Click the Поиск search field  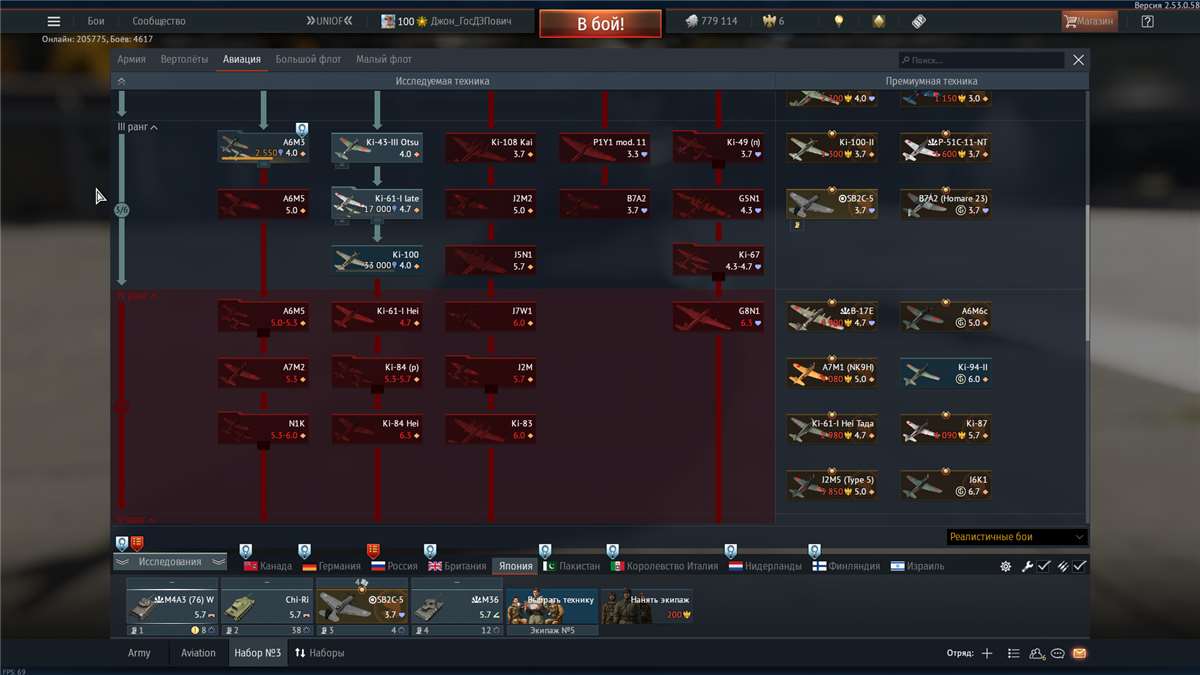pos(980,60)
